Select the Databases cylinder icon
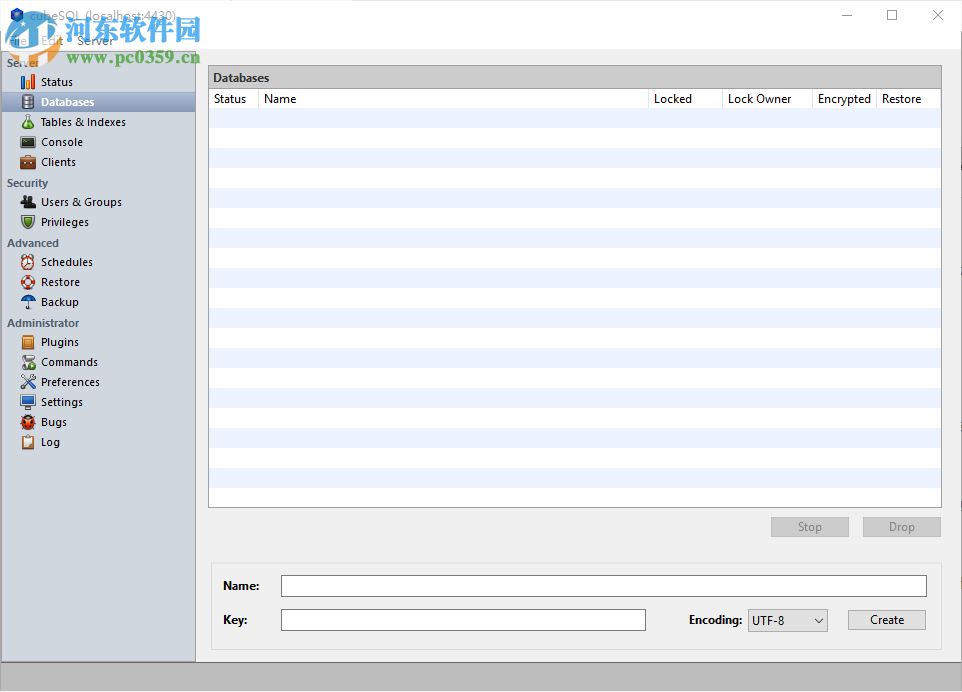Viewport: 962px width, 692px height. [28, 102]
